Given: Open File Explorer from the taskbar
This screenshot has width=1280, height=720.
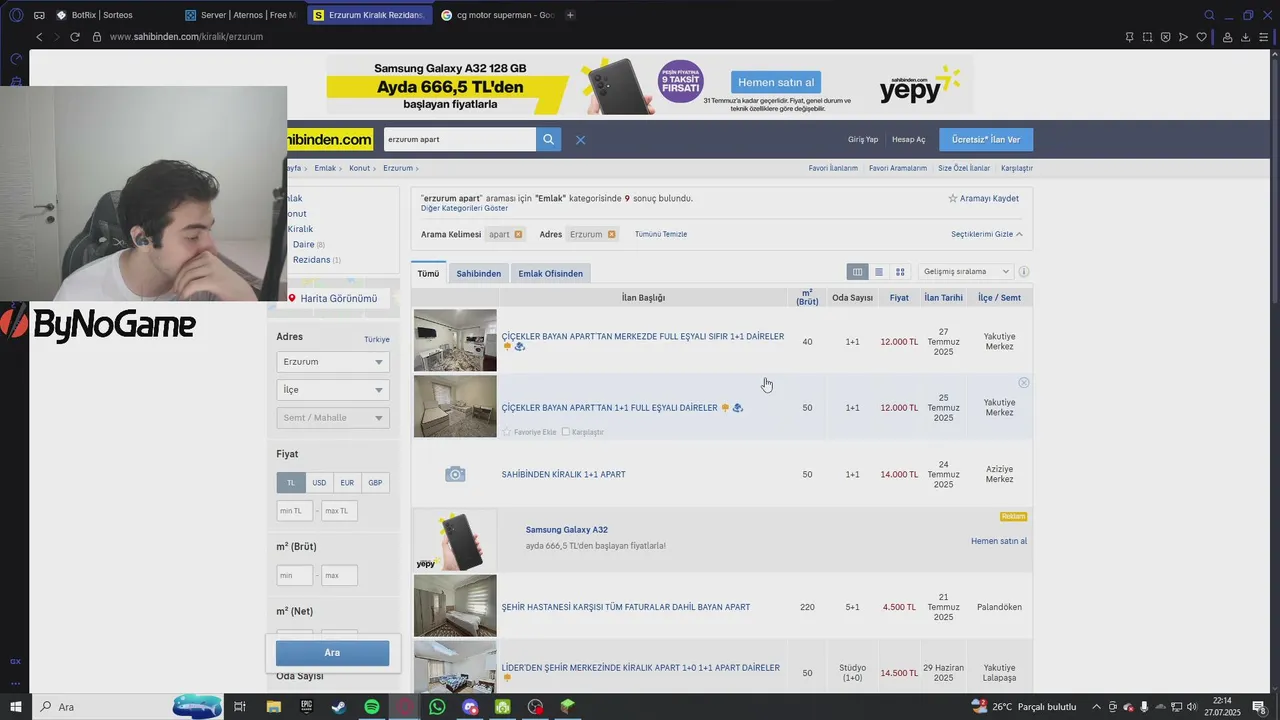Looking at the screenshot, I should 273,707.
